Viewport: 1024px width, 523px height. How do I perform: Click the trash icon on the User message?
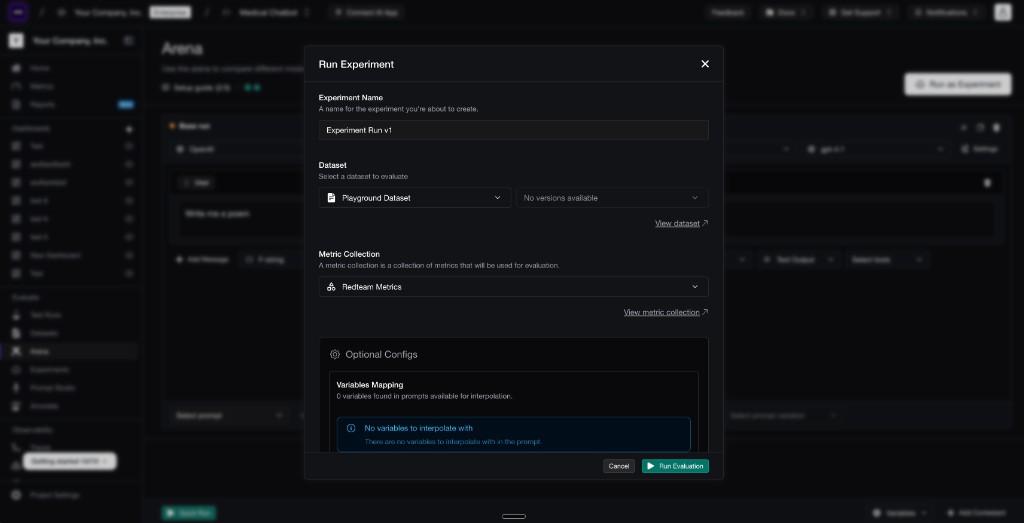pyautogui.click(x=987, y=183)
